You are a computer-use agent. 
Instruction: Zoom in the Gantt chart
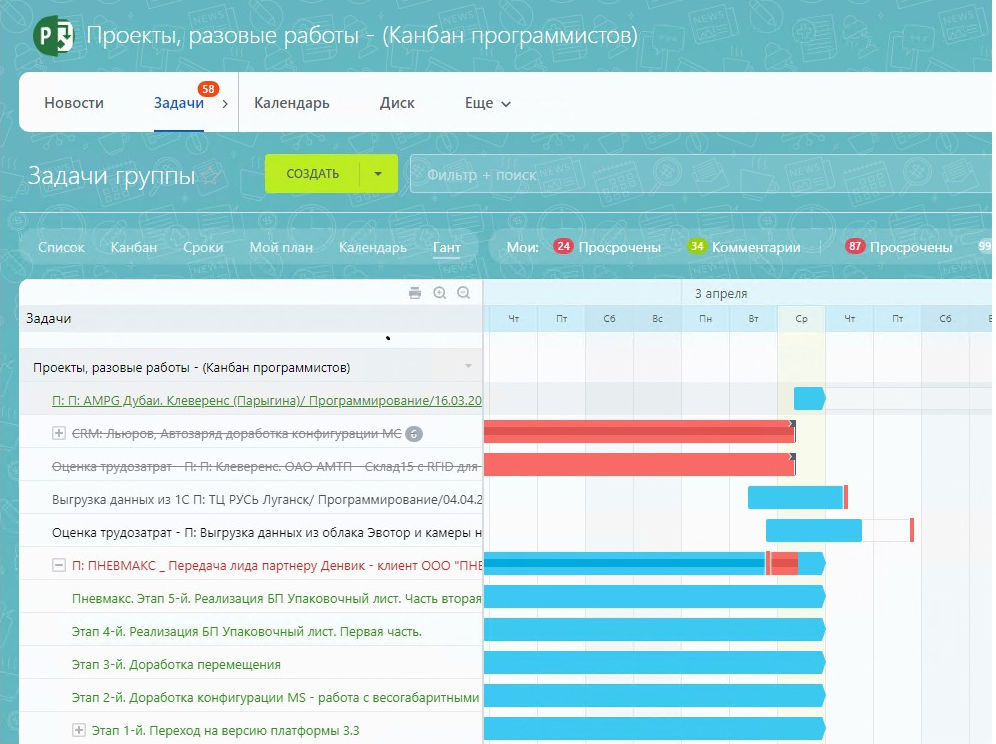[440, 293]
